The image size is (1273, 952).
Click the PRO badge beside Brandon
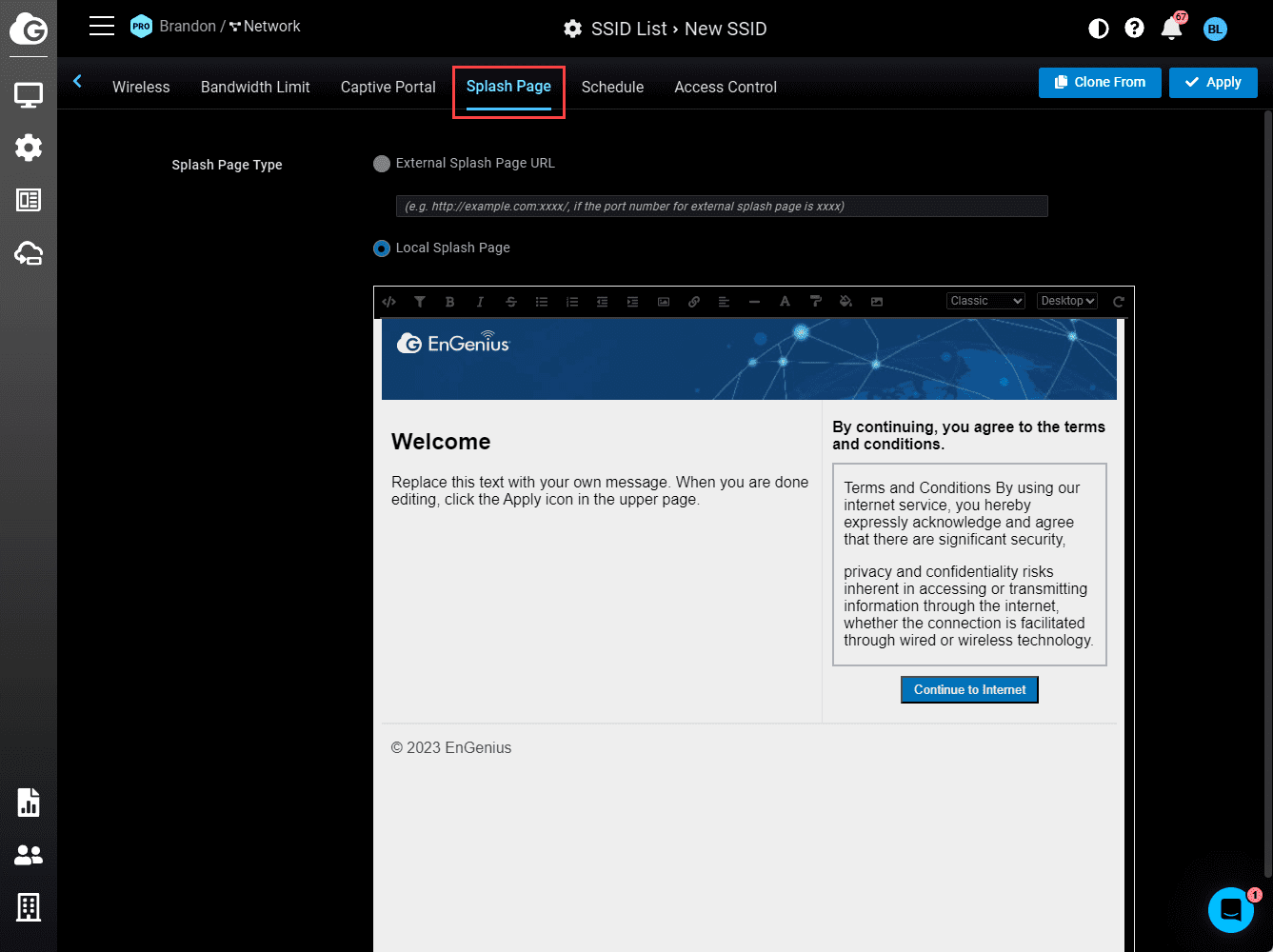(141, 27)
